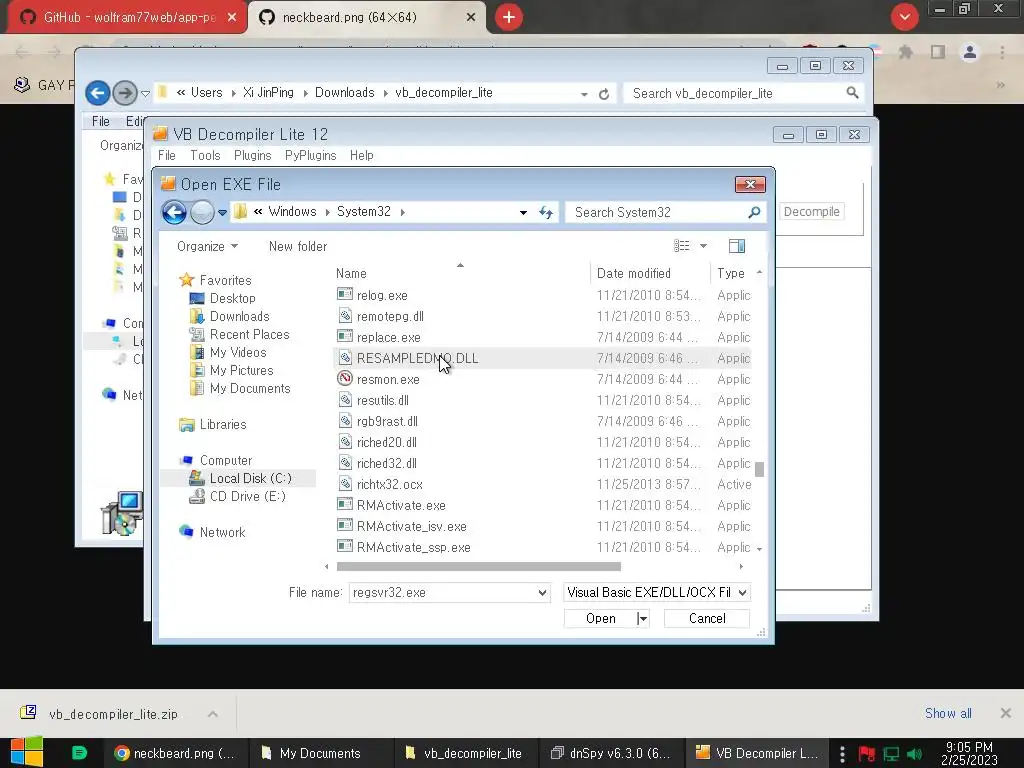Toggle the preview pane icon
Viewport: 1024px width, 768px height.
point(737,246)
